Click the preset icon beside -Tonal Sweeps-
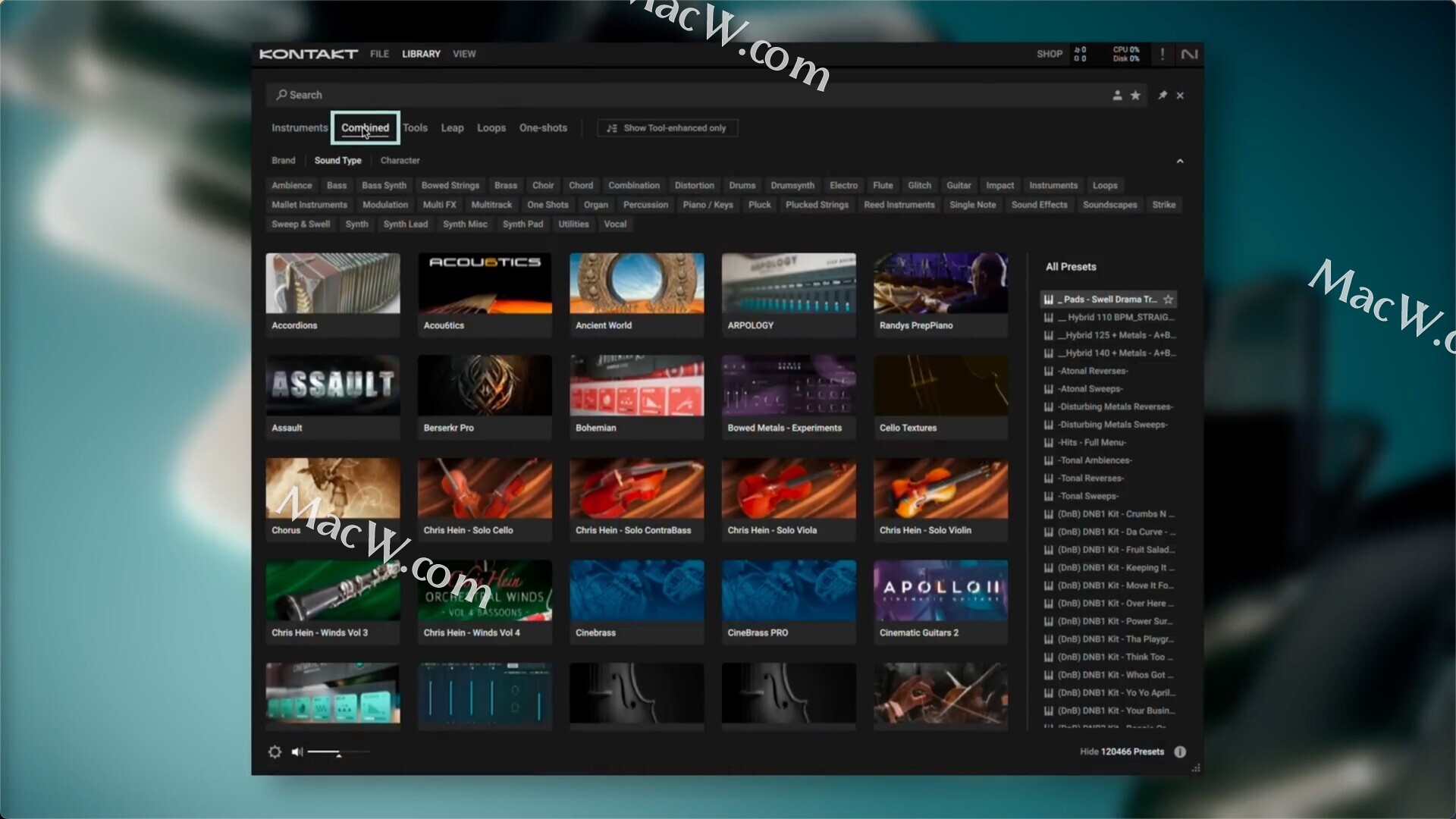This screenshot has height=819, width=1456. (1049, 496)
